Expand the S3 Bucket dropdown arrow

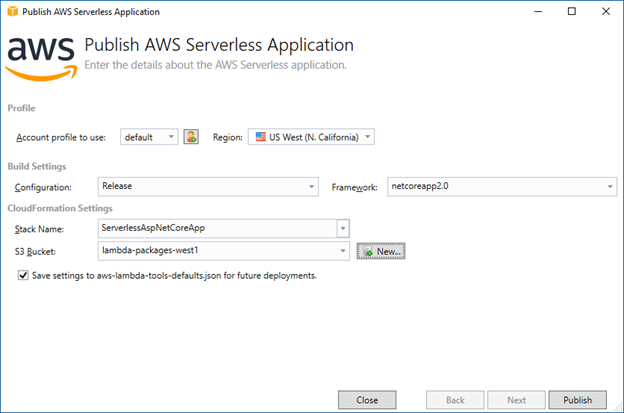(x=343, y=251)
